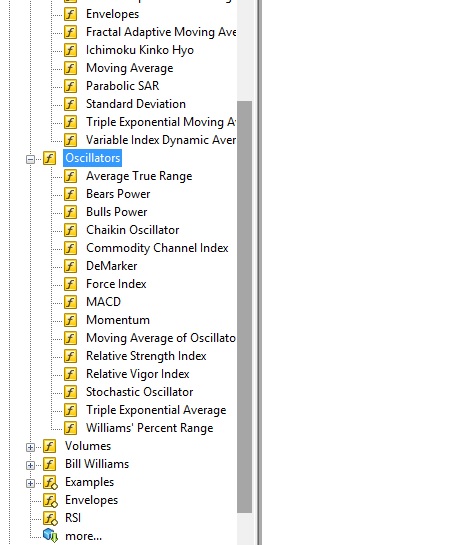Click the Commodity Channel Index icon

(71, 248)
